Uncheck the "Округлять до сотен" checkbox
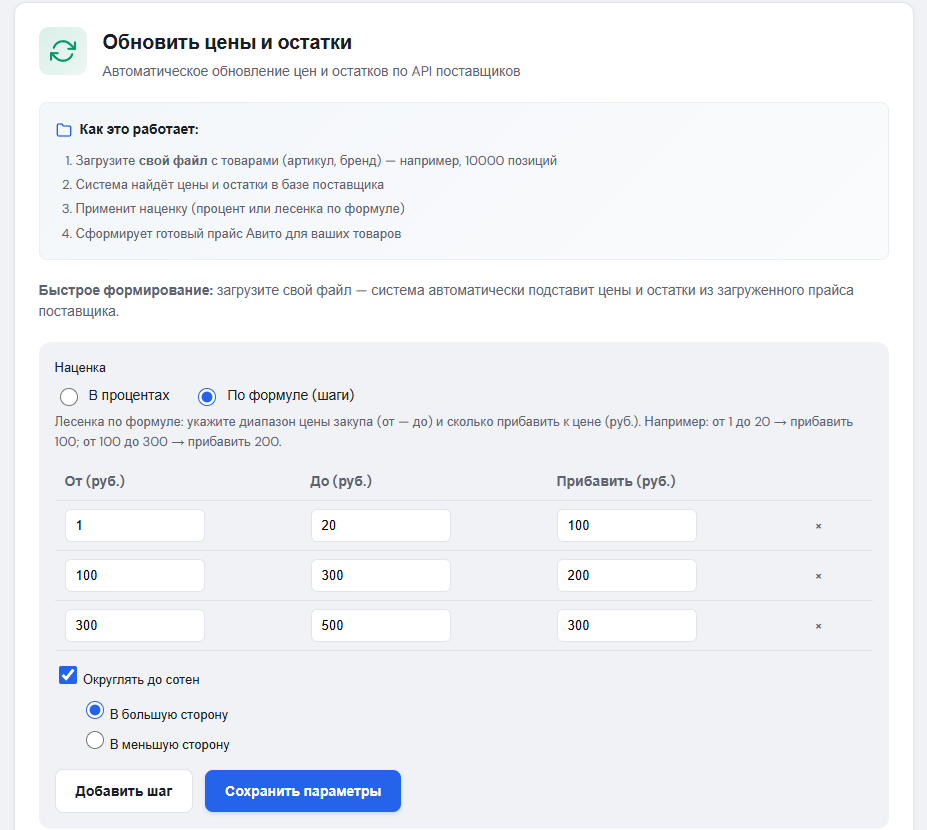The image size is (927, 830). [68, 675]
